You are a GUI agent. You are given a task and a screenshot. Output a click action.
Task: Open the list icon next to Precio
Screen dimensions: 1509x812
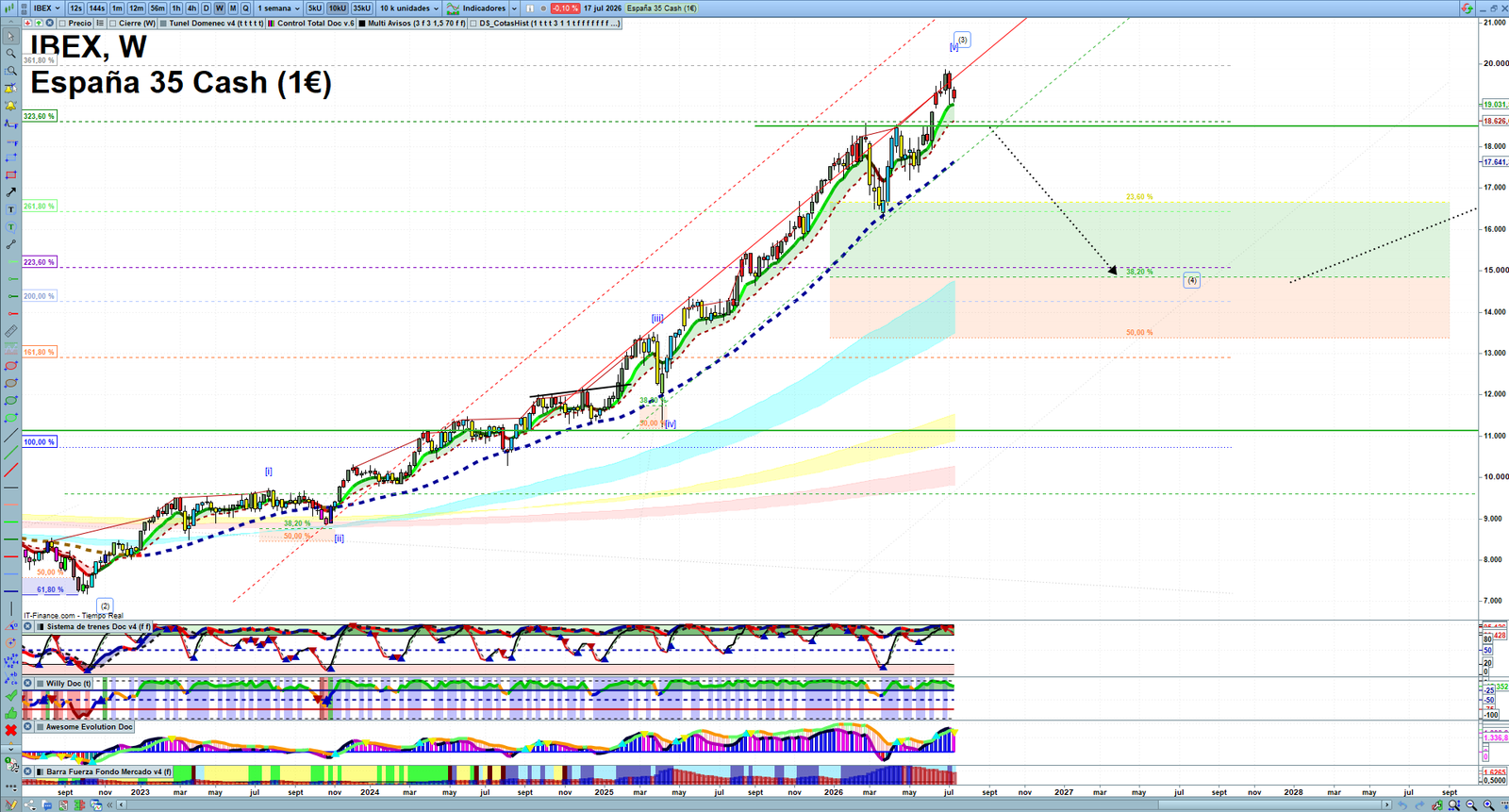[100, 23]
